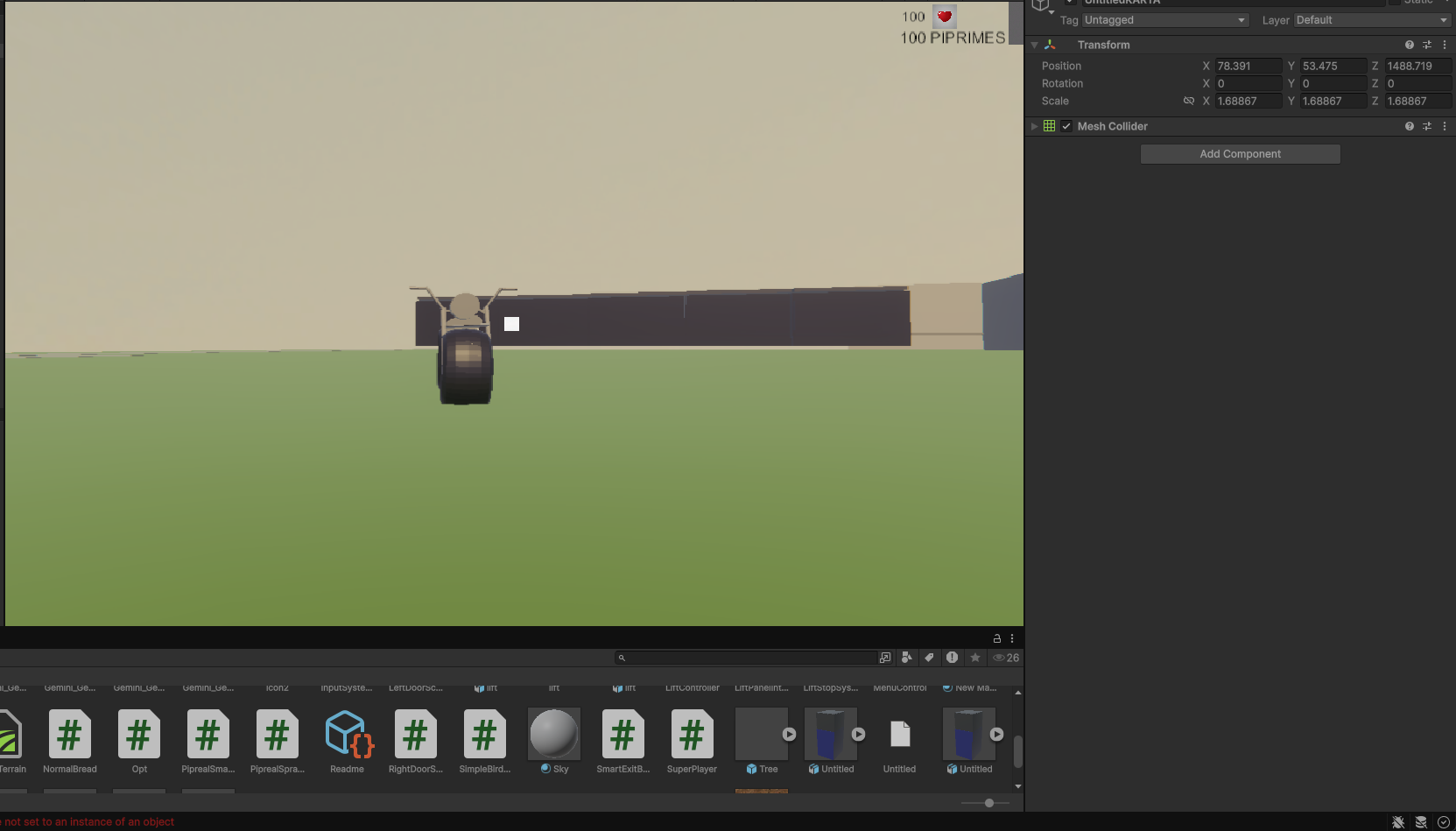The width and height of the screenshot is (1456, 831).
Task: Click the Project panel vertical scrollbar thumb
Action: point(1017,751)
